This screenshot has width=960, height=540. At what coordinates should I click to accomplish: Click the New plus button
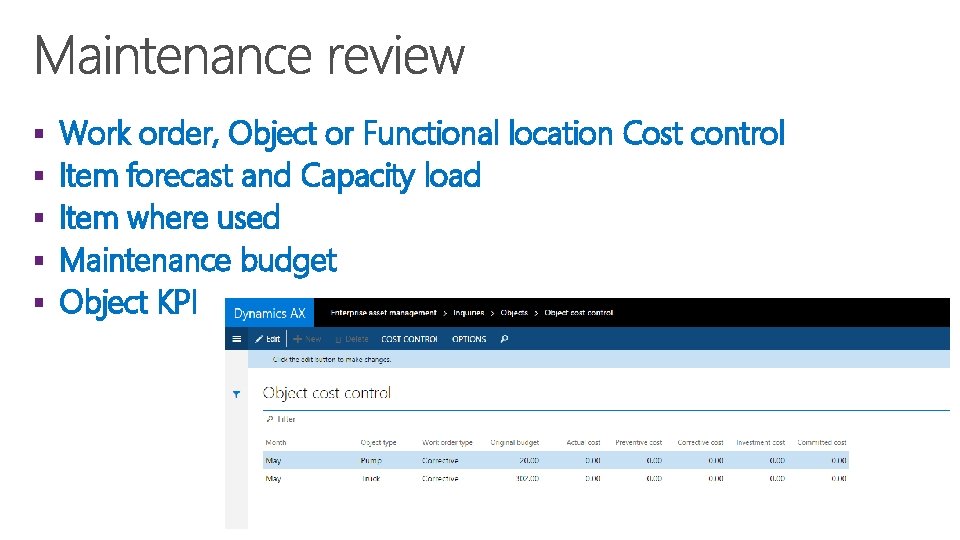point(307,339)
